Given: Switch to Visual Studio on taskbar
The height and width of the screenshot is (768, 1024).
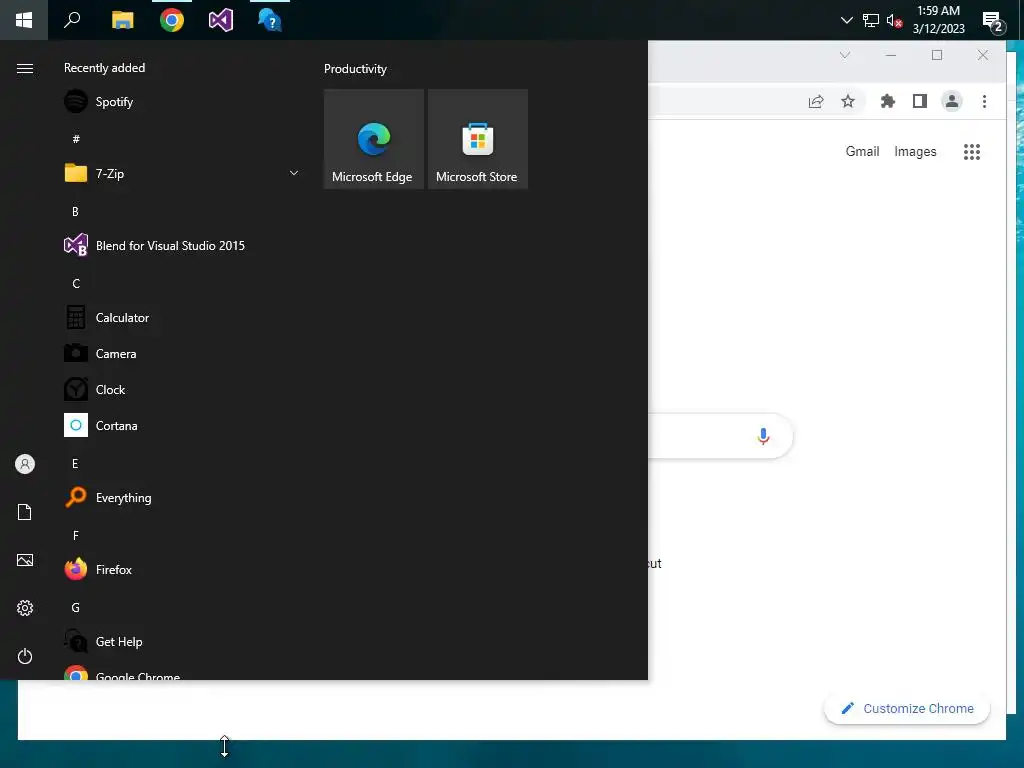Looking at the screenshot, I should coord(221,20).
